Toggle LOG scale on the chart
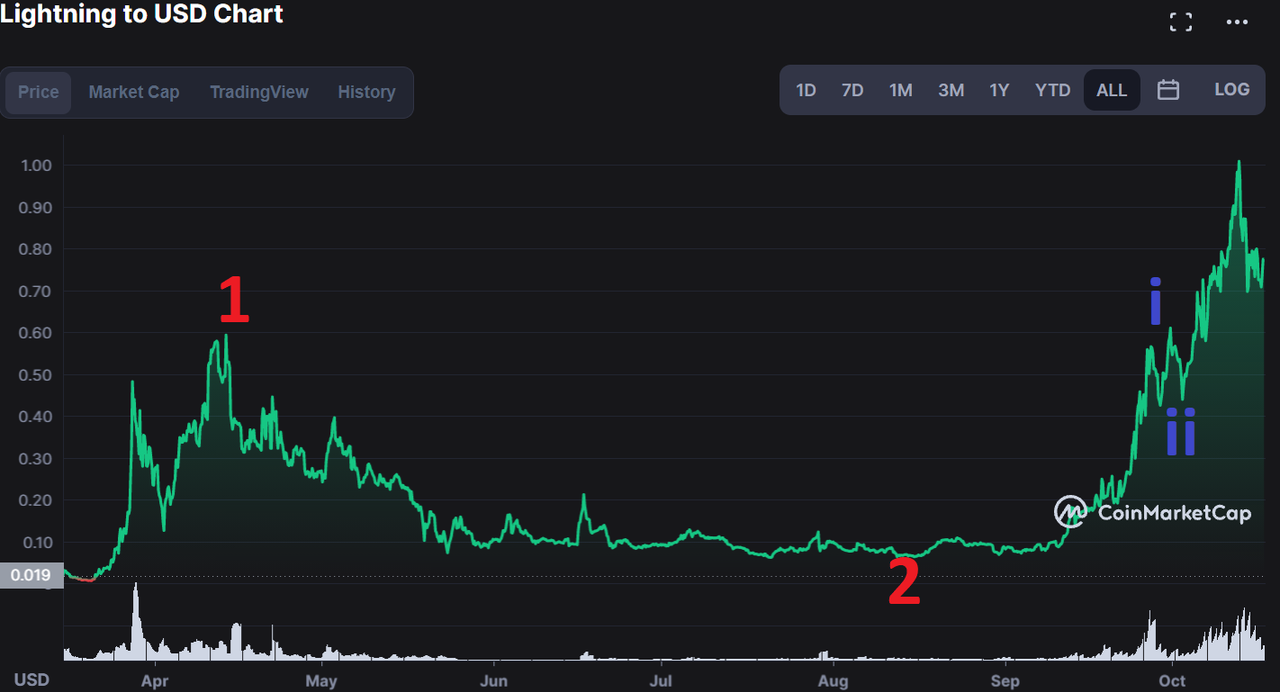Screen dimensions: 1280x692 pos(1232,89)
